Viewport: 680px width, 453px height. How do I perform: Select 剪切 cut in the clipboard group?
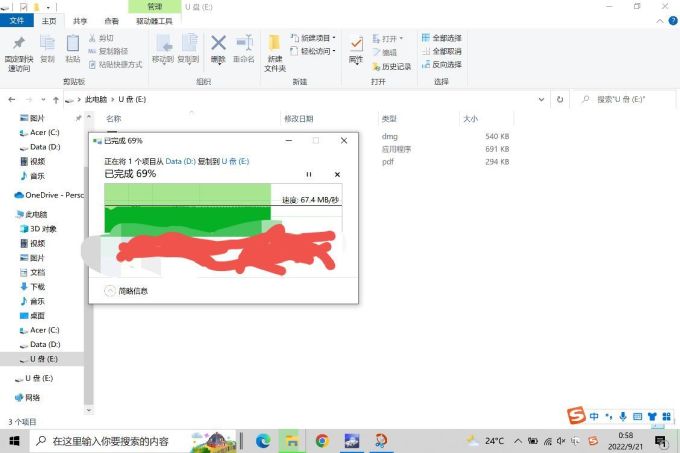[x=101, y=38]
